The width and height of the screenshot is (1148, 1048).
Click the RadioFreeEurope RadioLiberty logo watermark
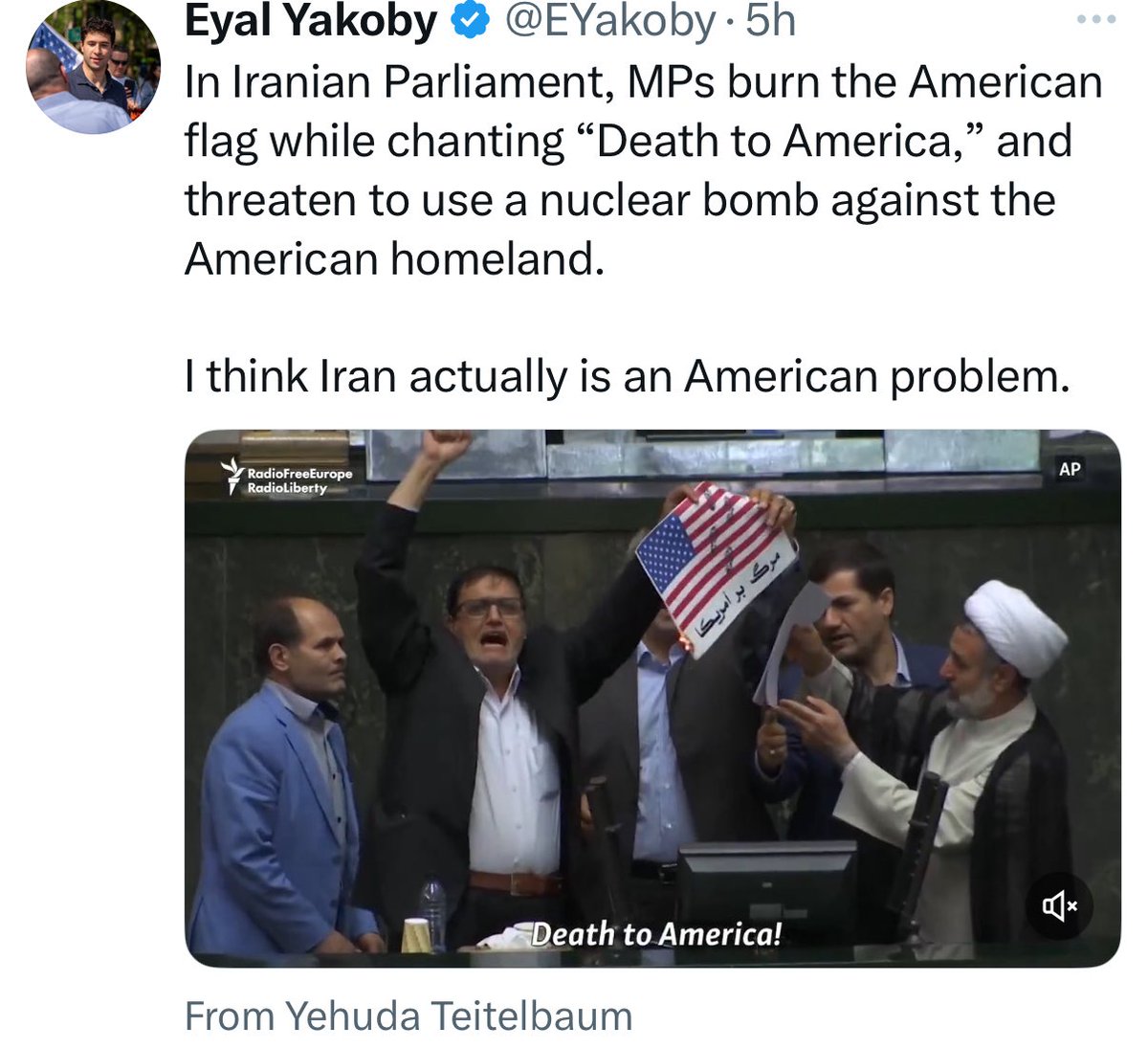pyautogui.click(x=287, y=477)
